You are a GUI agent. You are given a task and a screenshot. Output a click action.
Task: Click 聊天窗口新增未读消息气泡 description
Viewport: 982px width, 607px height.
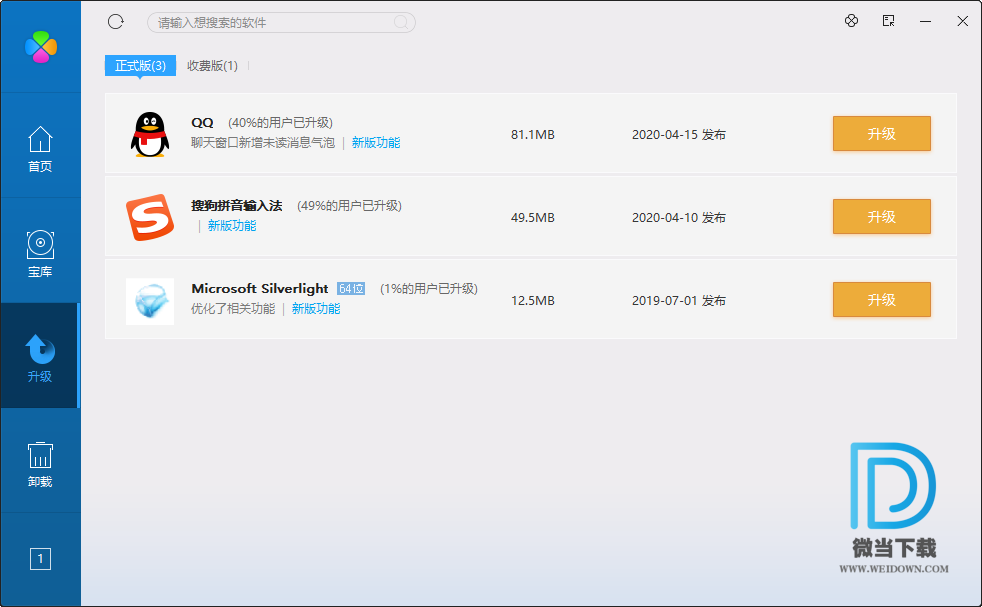263,143
